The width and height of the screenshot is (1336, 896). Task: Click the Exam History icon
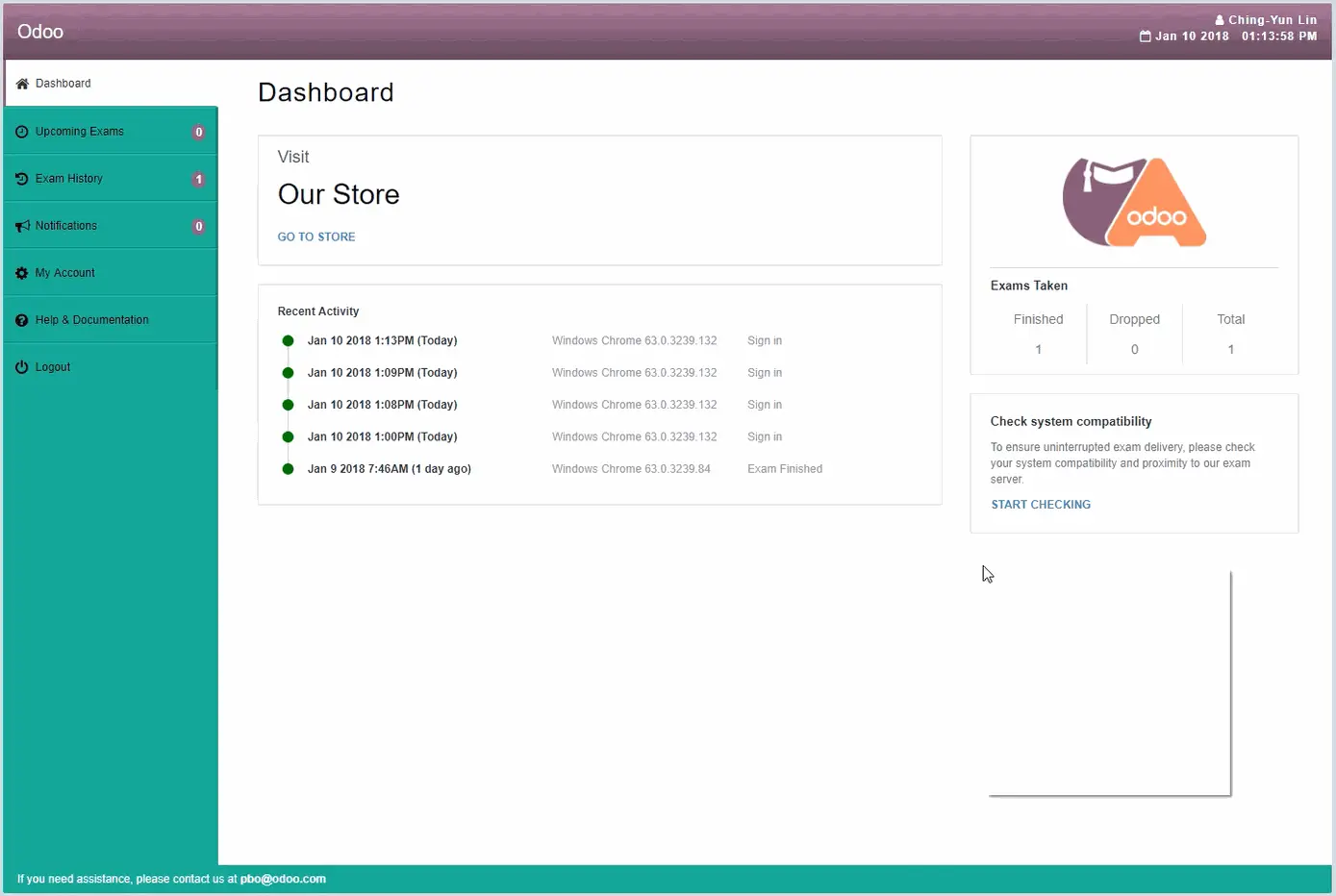pyautogui.click(x=22, y=179)
